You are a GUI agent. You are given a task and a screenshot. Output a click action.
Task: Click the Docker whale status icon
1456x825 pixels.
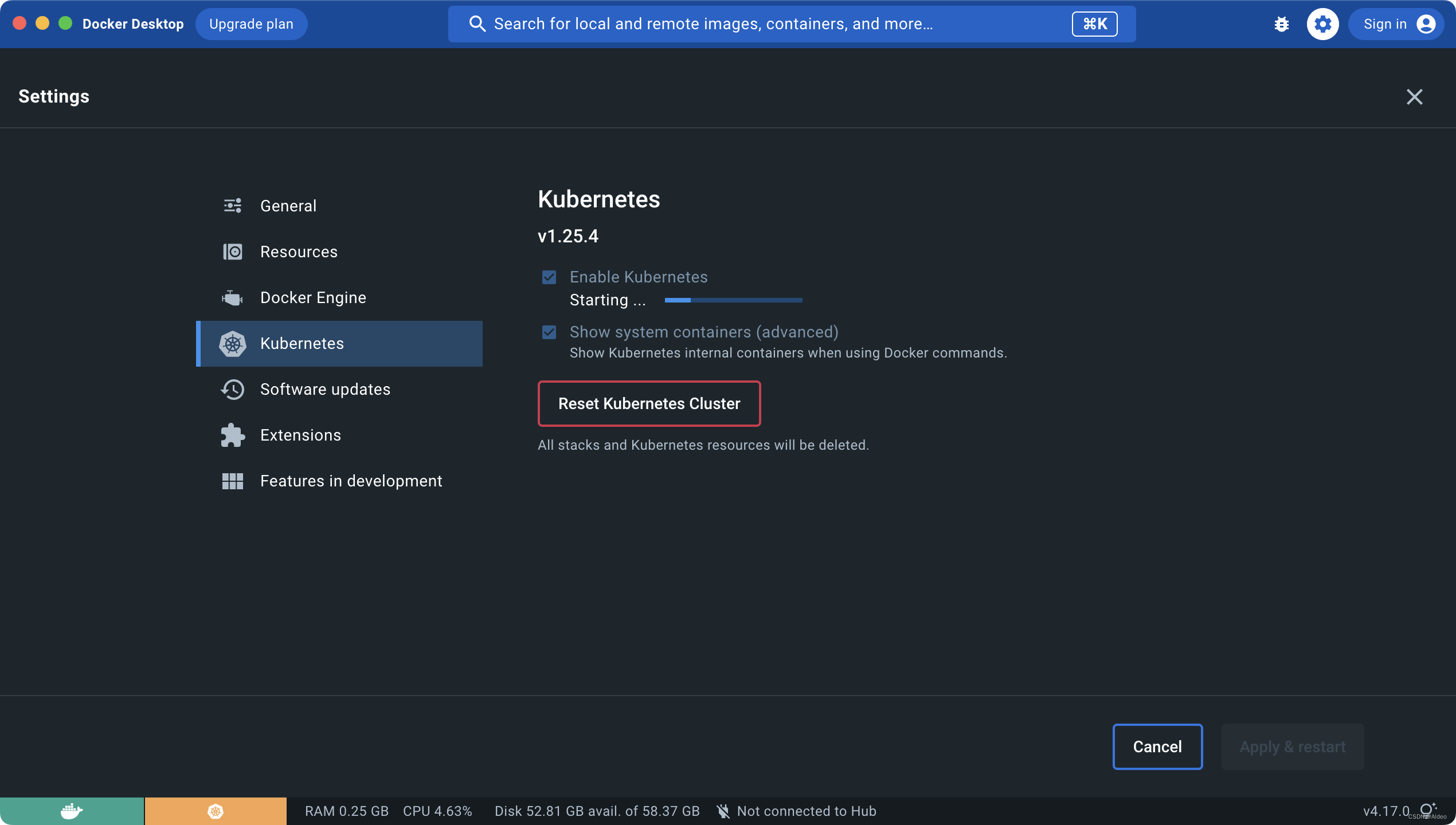[72, 811]
